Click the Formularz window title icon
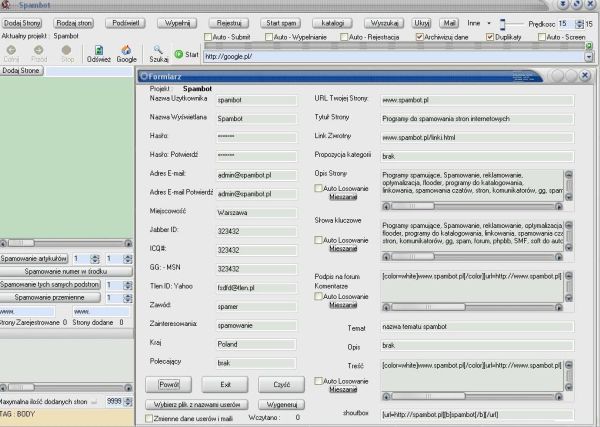Screen dimensions: 600x427 pyautogui.click(x=144, y=76)
